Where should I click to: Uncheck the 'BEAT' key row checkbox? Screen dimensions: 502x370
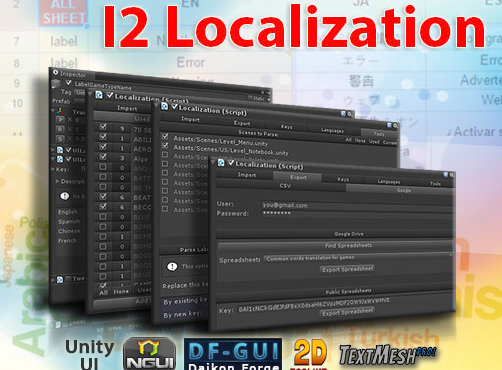[x=103, y=196]
